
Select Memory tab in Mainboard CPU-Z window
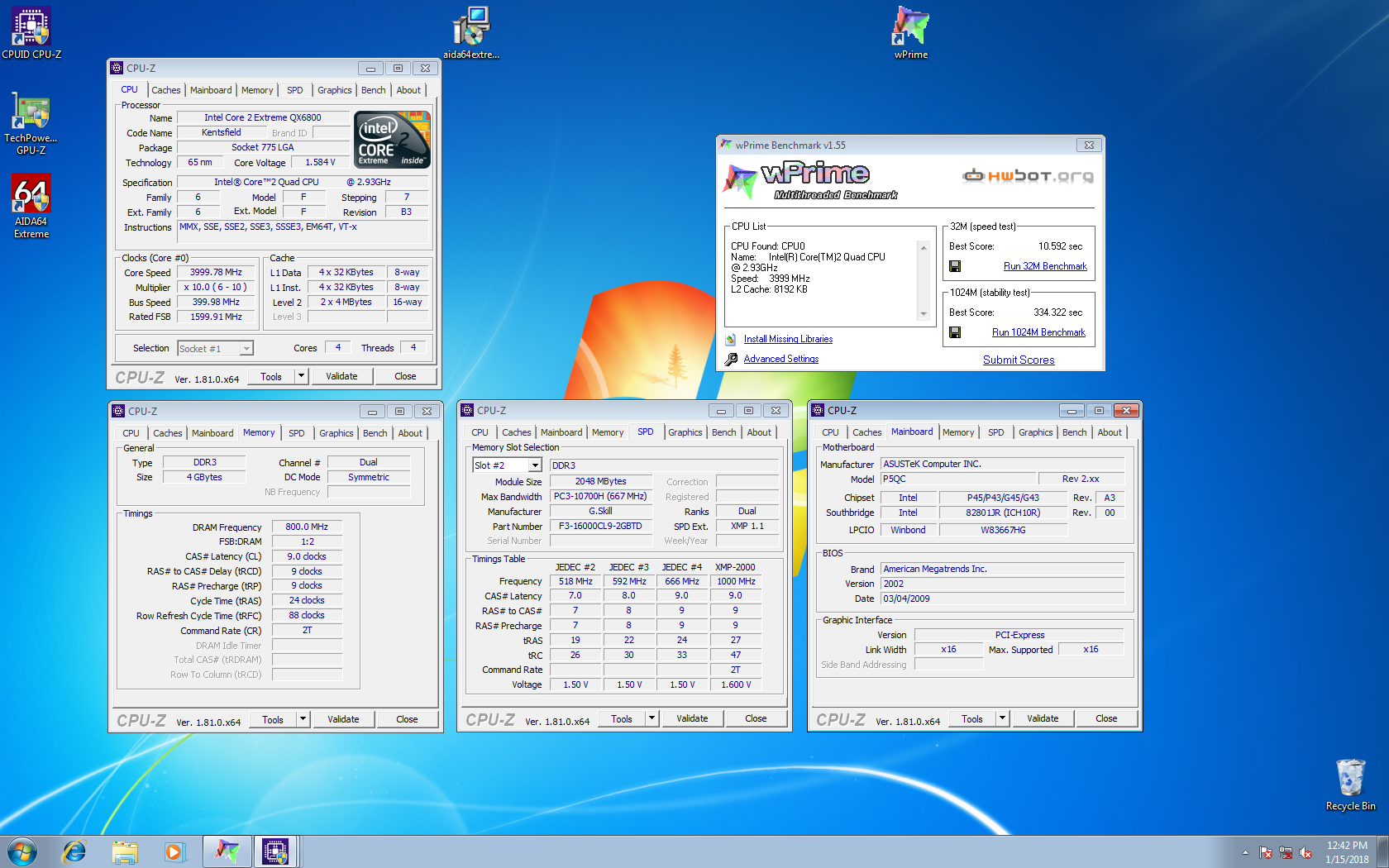(958, 432)
